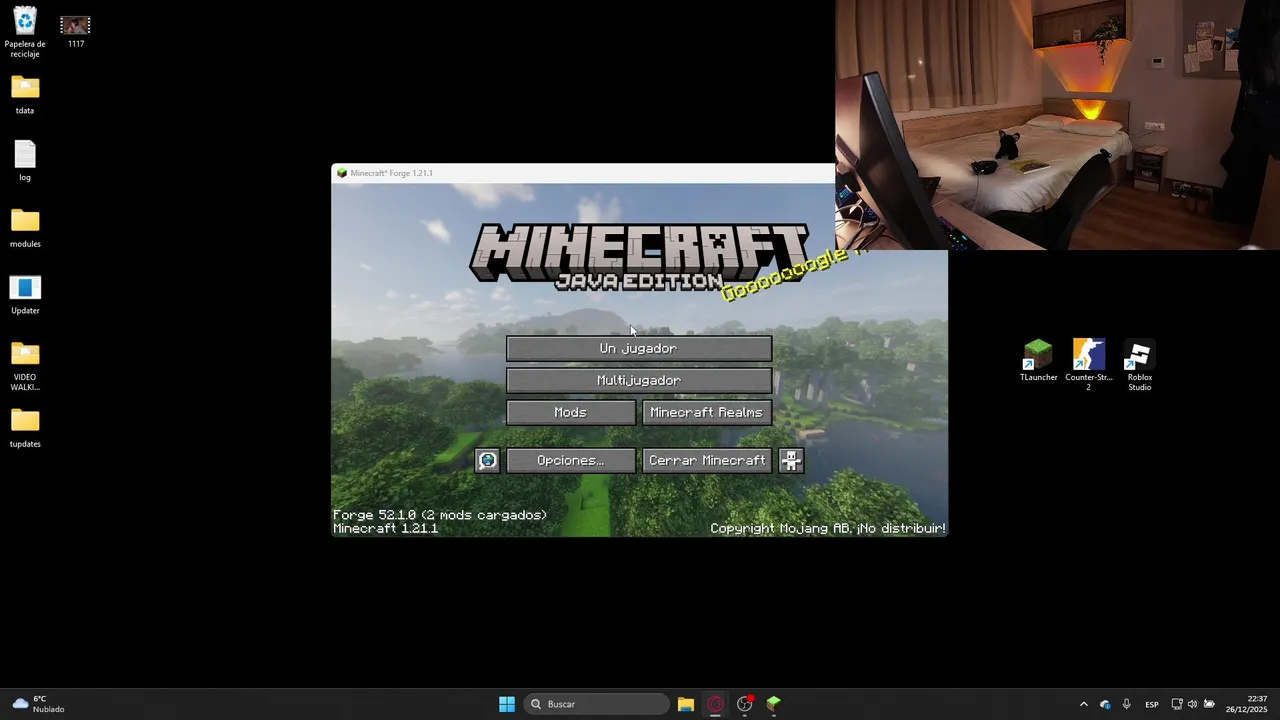Screen dimensions: 1280x720
Task: Click Cerrar Minecraft to quit
Action: (707, 460)
